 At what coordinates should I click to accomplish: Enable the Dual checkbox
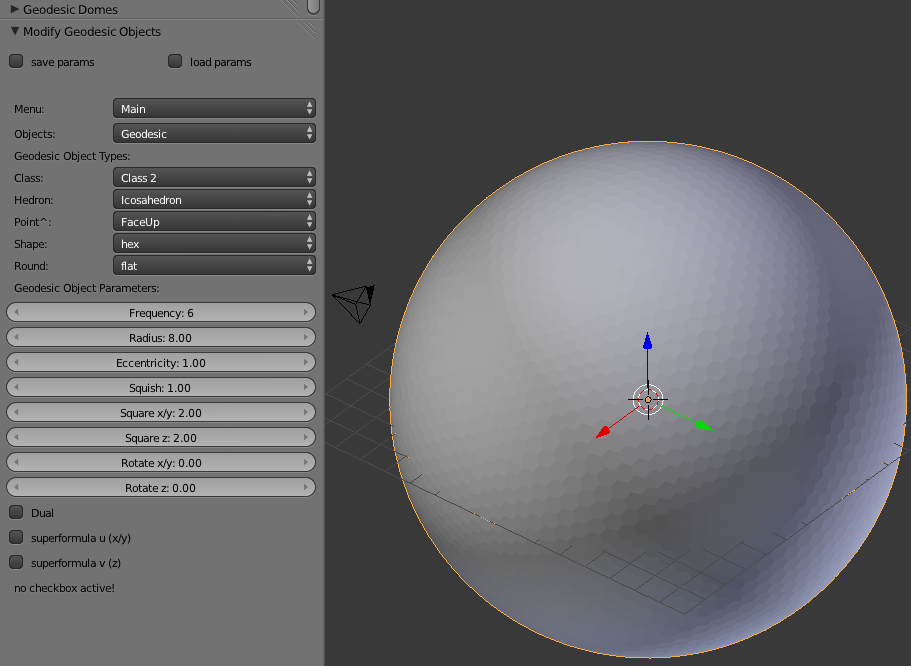[x=16, y=512]
